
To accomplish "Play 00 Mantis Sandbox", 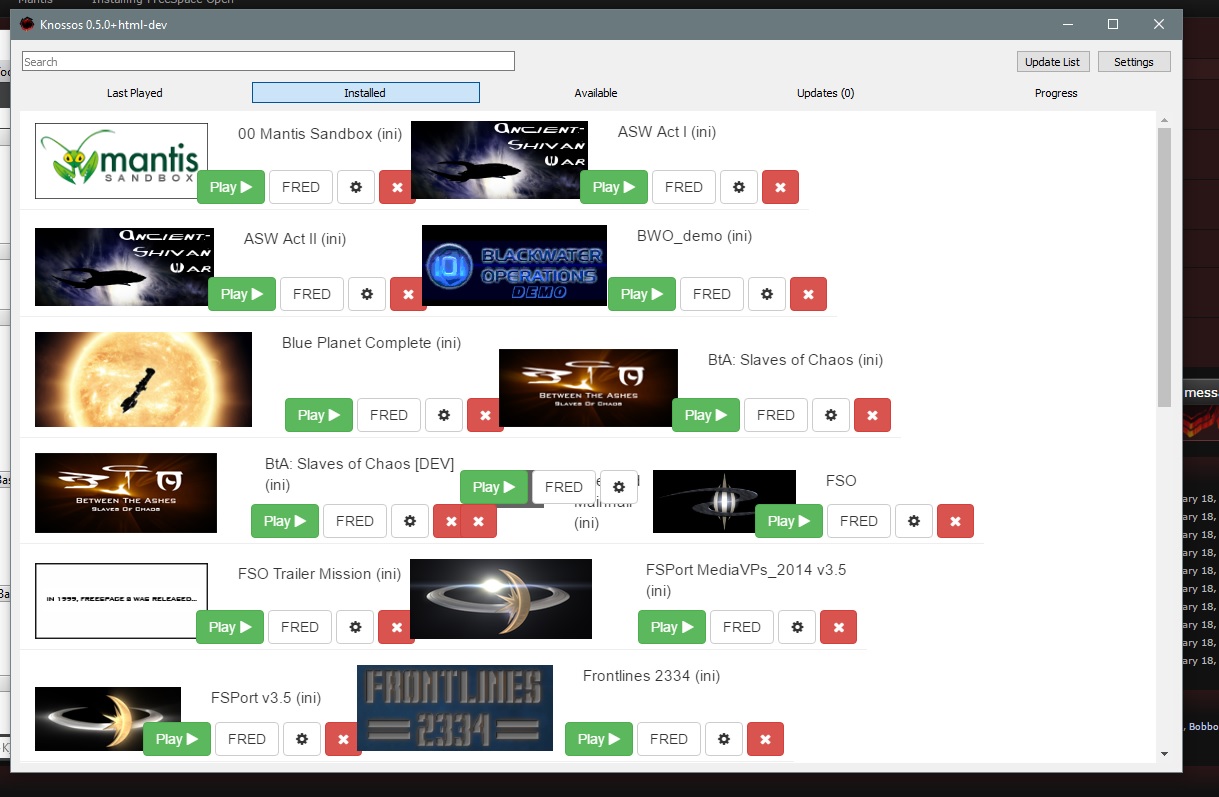I will tap(231, 187).
